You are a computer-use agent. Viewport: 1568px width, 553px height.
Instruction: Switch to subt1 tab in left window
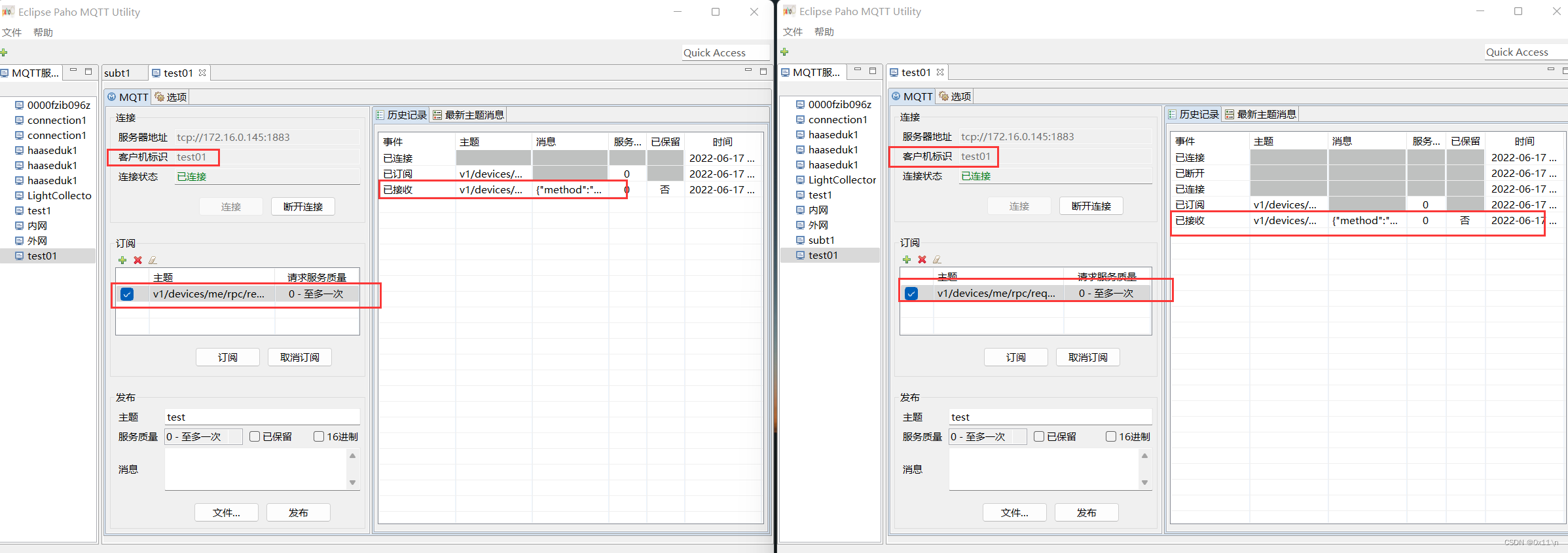(117, 73)
